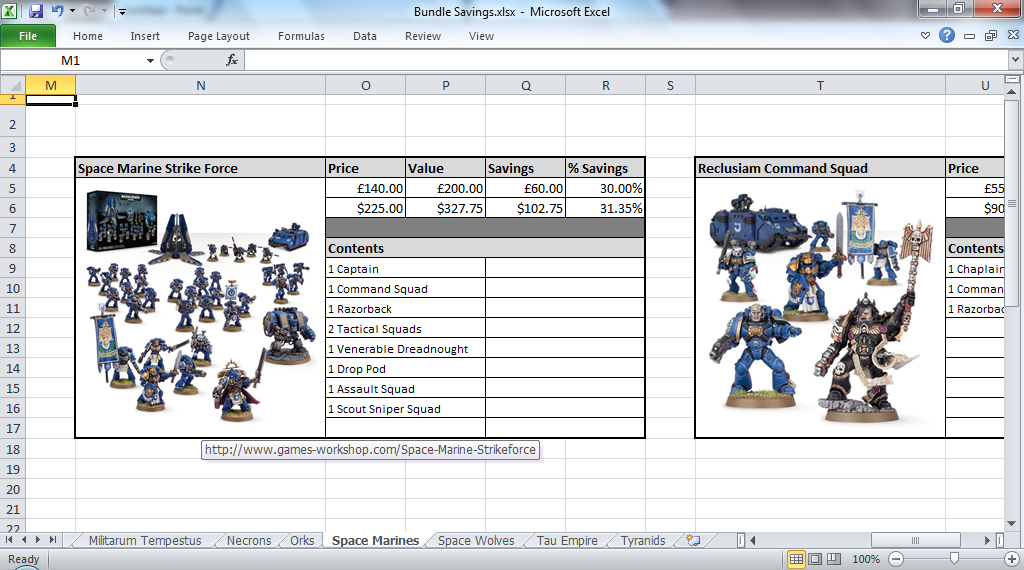Open the Undo history dropdown arrow
This screenshot has width=1024, height=570.
pyautogui.click(x=72, y=11)
